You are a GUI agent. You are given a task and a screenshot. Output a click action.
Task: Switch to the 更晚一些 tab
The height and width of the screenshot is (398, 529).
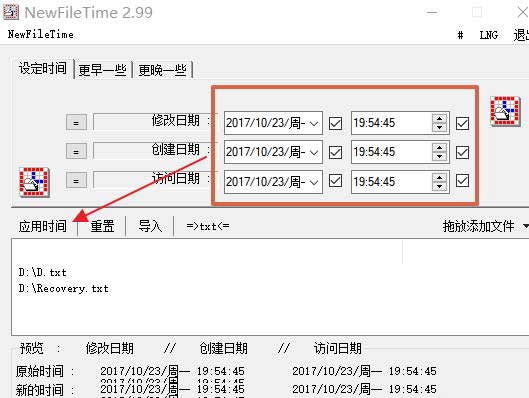[162, 70]
